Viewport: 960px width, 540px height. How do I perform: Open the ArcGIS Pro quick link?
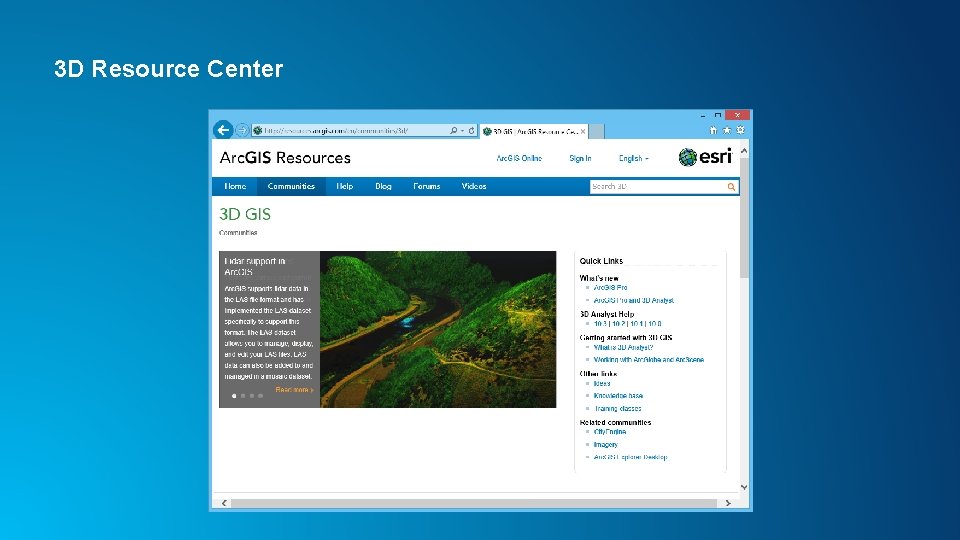(x=610, y=287)
